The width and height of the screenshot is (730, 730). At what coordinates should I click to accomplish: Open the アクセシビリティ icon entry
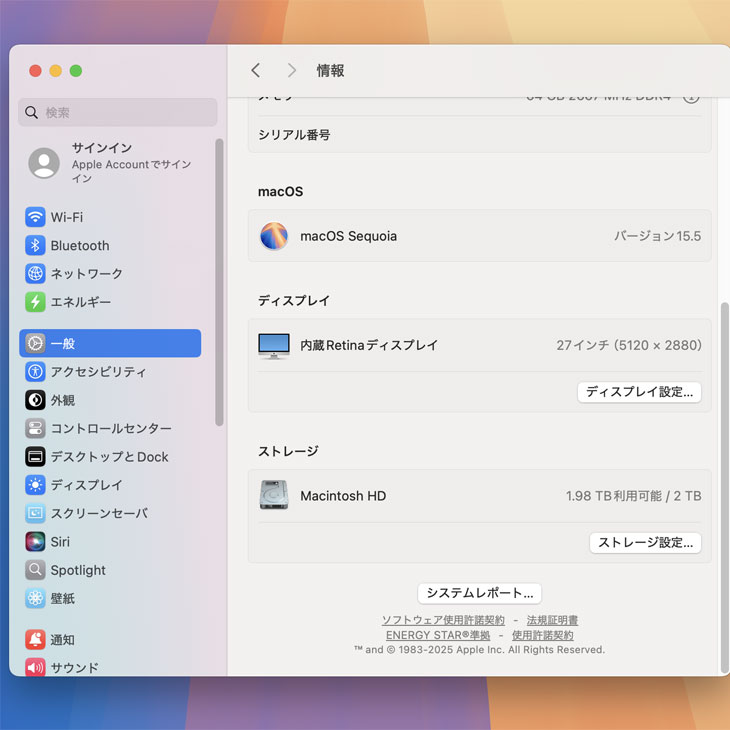click(x=35, y=372)
